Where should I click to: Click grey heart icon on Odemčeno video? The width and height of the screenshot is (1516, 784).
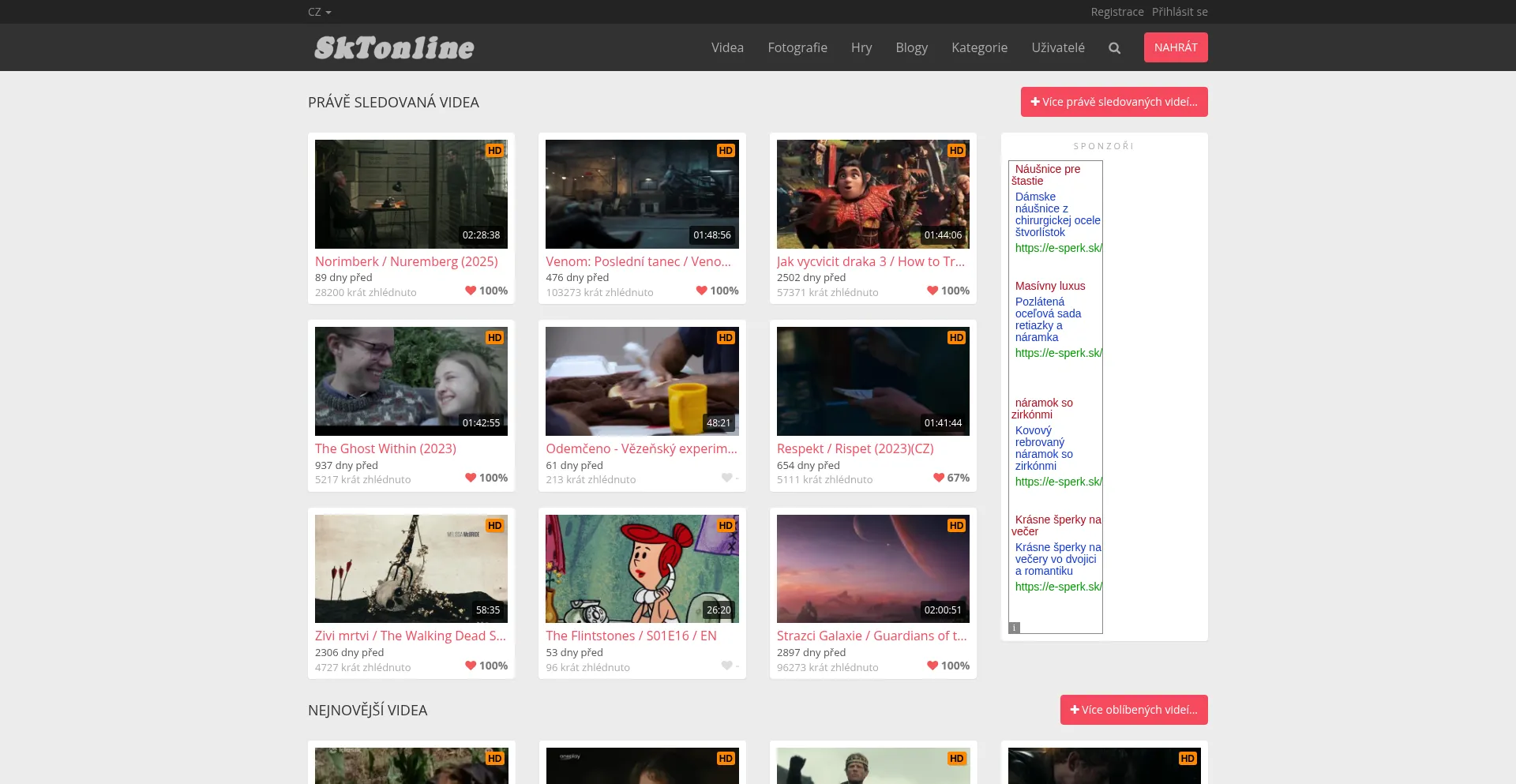[x=726, y=478]
